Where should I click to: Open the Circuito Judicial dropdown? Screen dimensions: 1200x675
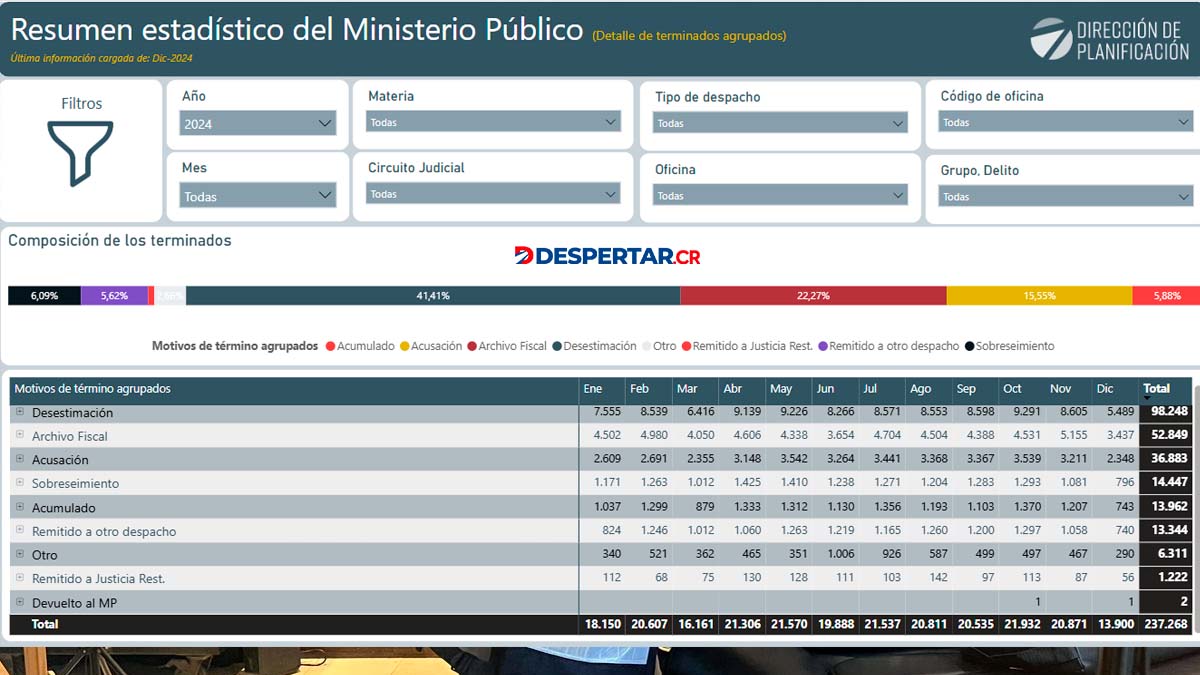pos(494,194)
